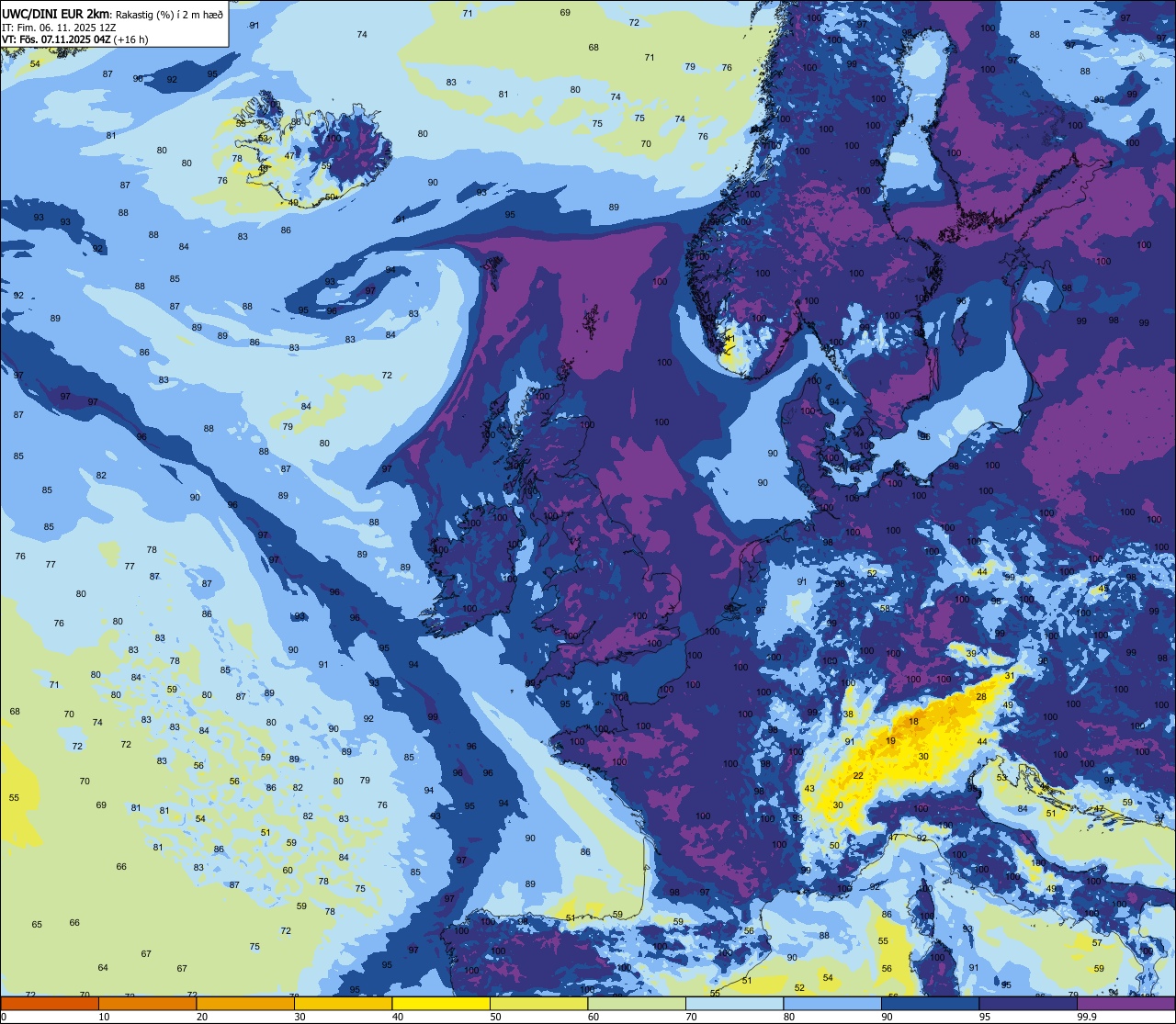Image resolution: width=1176 pixels, height=1024 pixels.
Task: Click the 60–70 light green legend segment
Action: 637,1004
